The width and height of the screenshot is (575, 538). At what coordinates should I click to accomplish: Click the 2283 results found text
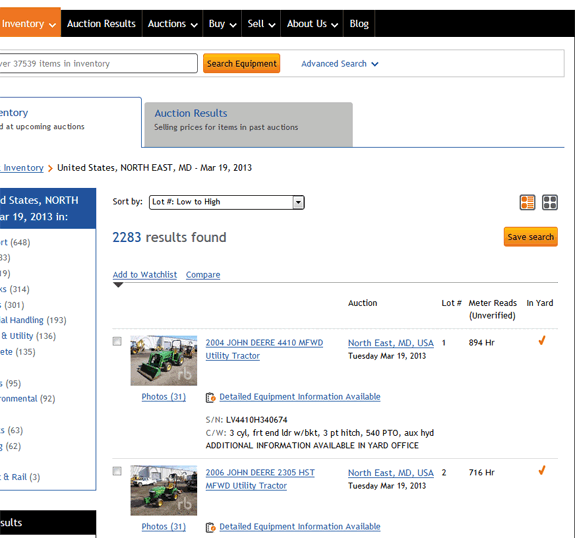click(x=169, y=237)
